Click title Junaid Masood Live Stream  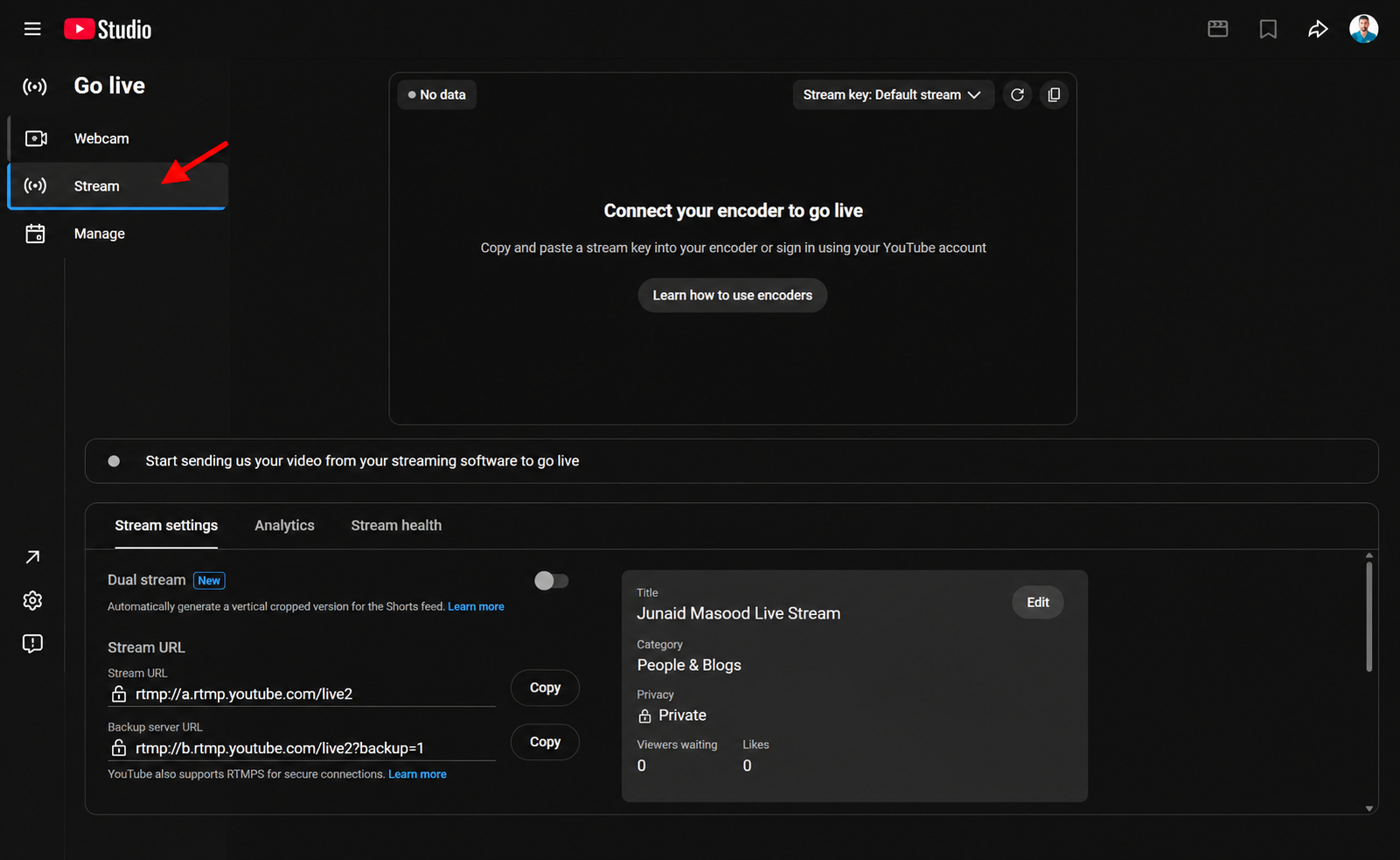coord(738,613)
